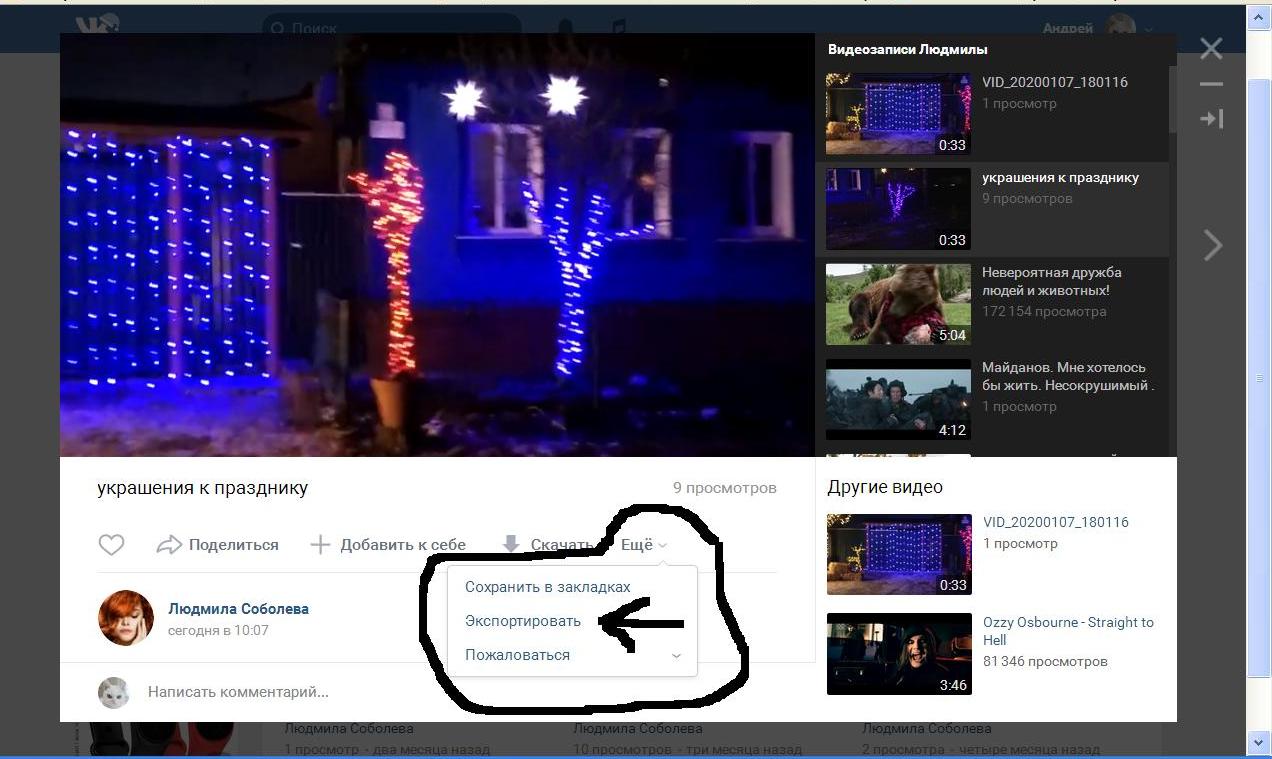Open Людмила Соболева's avatar

(126, 618)
